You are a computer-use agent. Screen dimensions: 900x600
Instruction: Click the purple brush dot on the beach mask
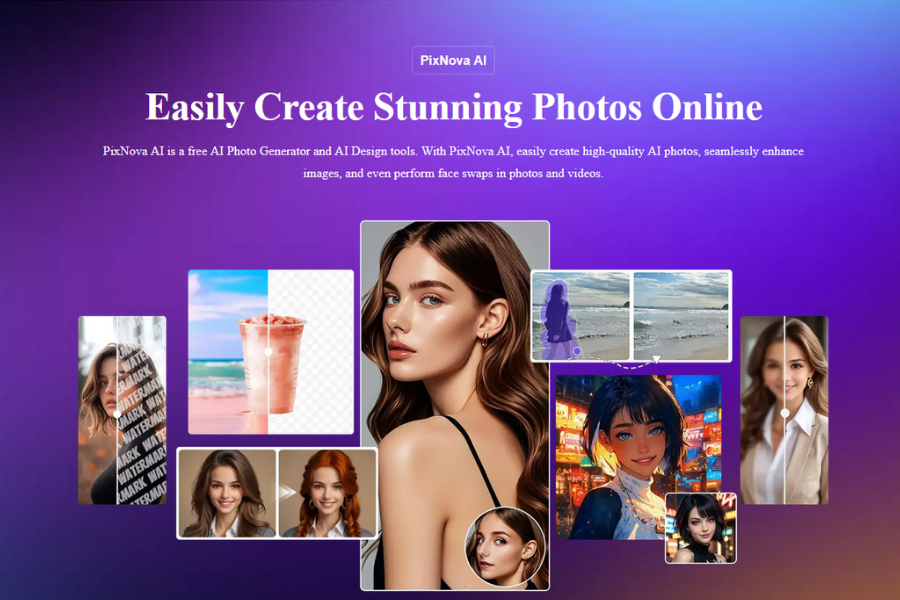[x=577, y=351]
